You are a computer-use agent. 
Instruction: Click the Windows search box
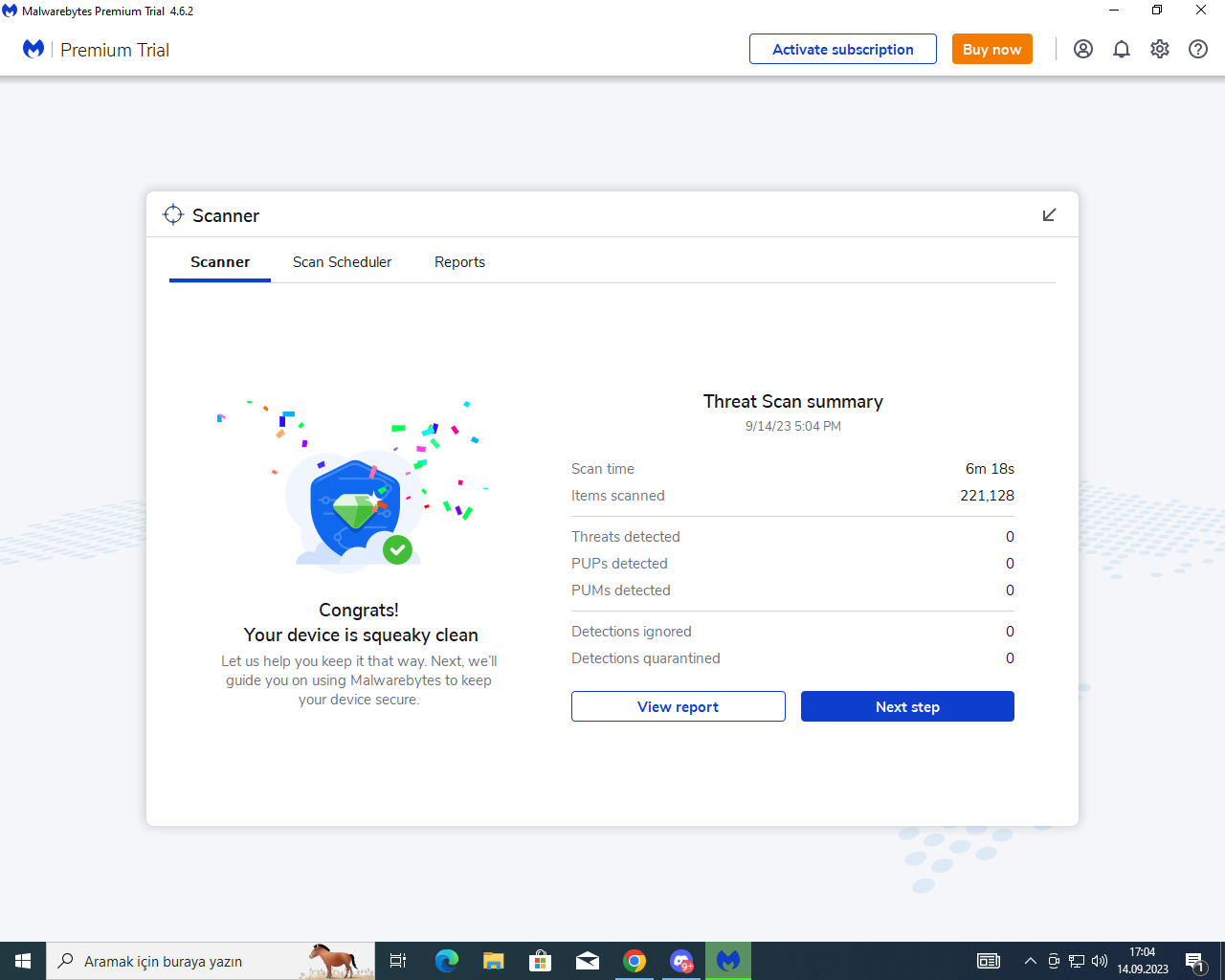[211, 961]
